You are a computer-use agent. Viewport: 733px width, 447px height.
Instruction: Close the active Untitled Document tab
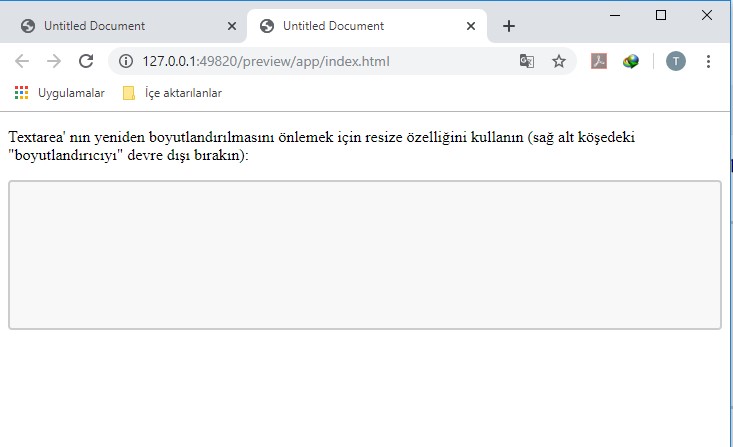pyautogui.click(x=471, y=26)
